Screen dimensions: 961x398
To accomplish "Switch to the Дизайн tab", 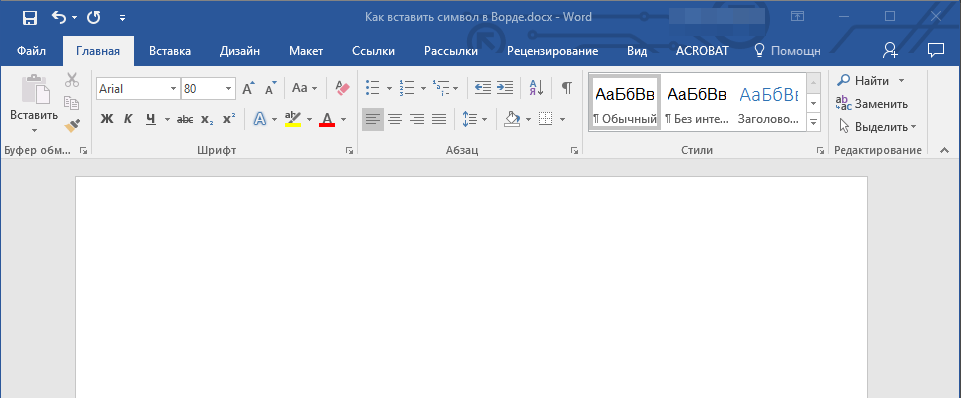I will click(x=240, y=51).
